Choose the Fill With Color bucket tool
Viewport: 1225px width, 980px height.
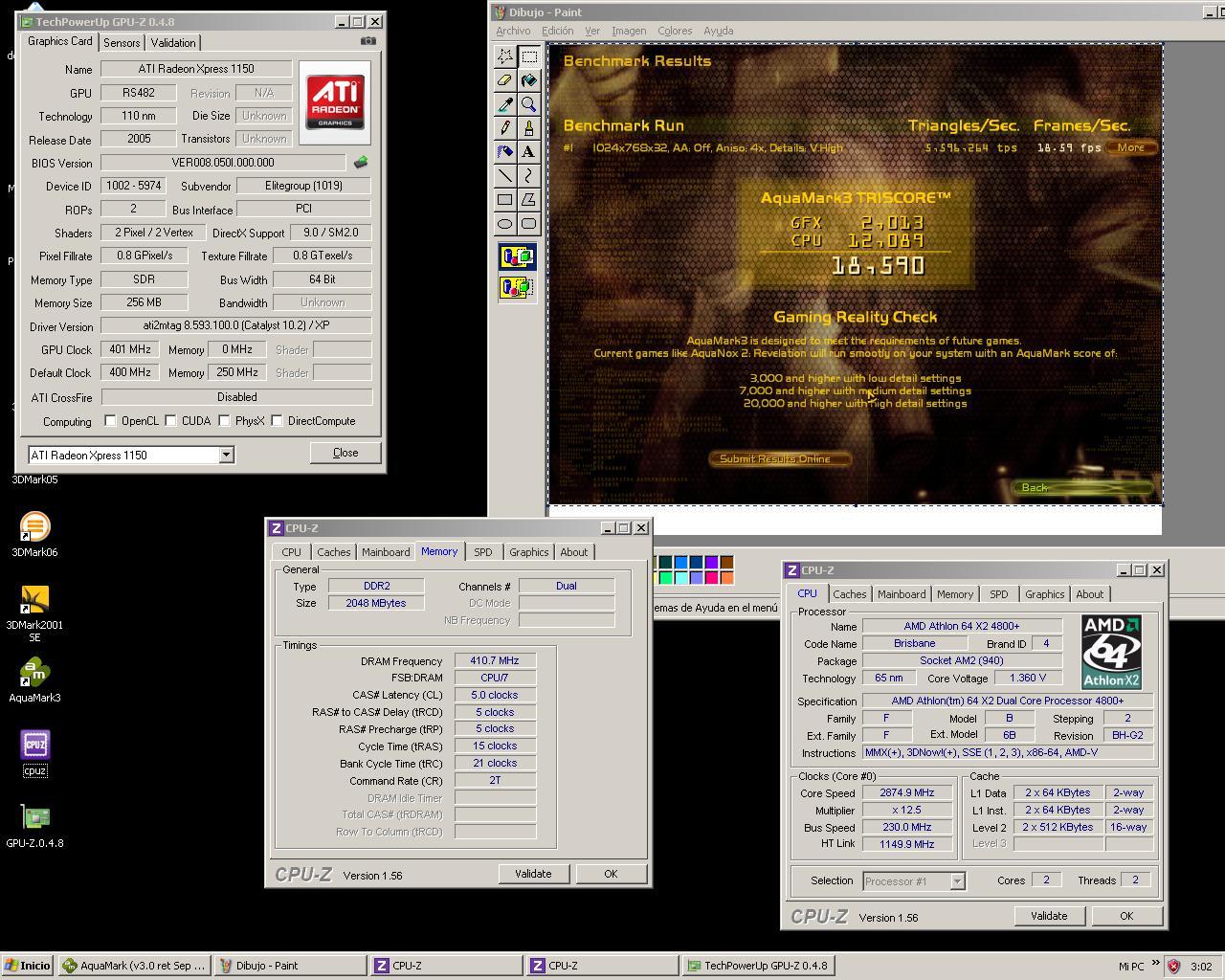click(x=529, y=81)
